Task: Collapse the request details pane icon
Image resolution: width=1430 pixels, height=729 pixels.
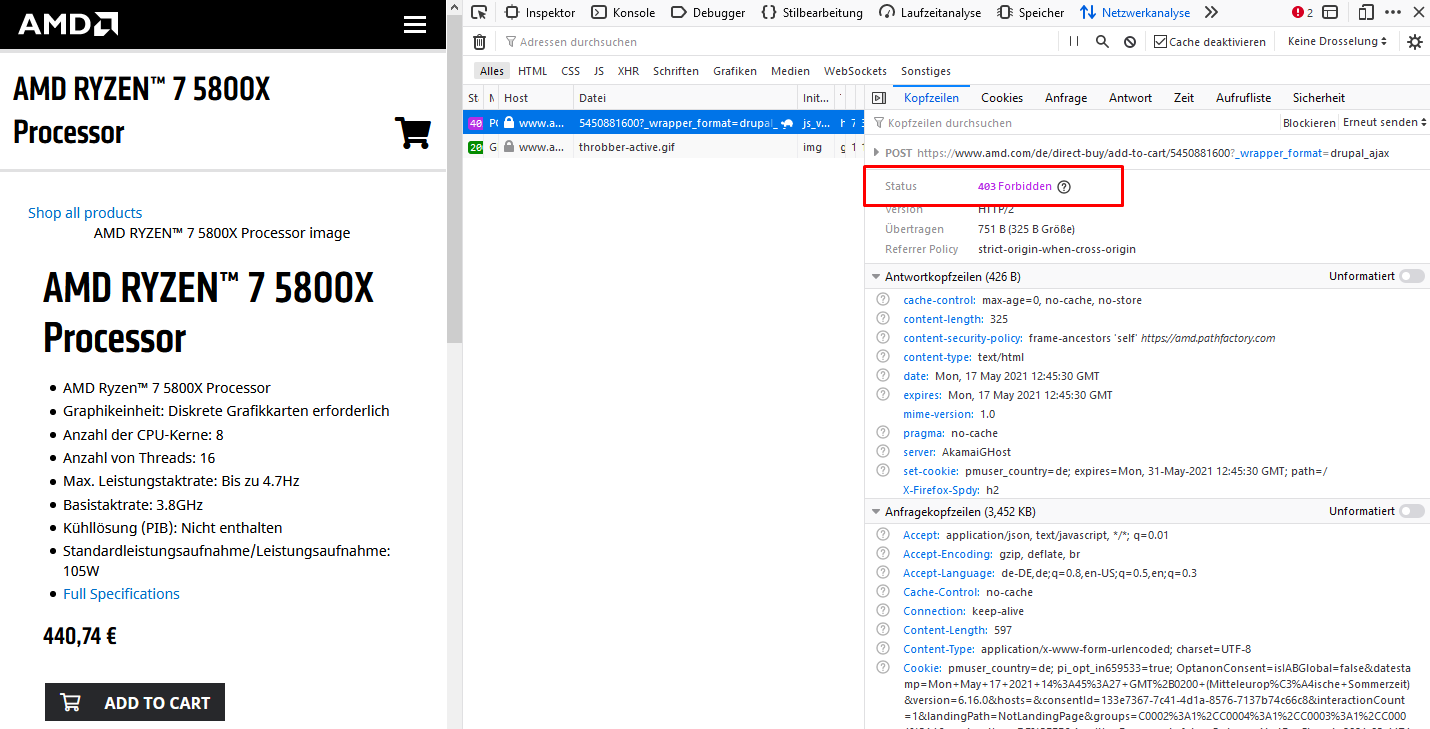Action: (879, 98)
